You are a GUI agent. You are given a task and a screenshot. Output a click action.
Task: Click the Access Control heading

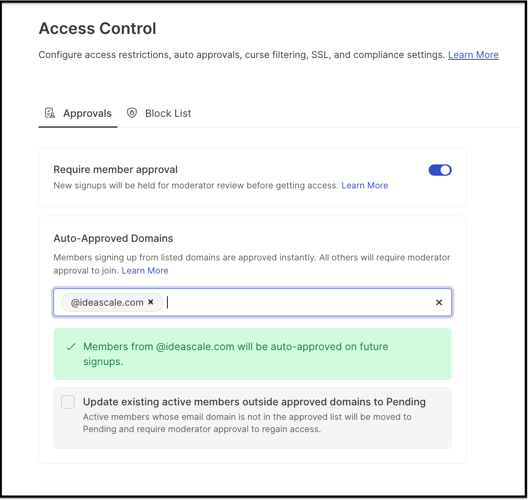point(98,28)
